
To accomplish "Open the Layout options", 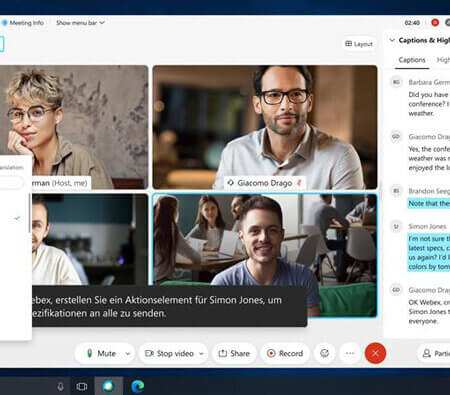I will point(359,44).
